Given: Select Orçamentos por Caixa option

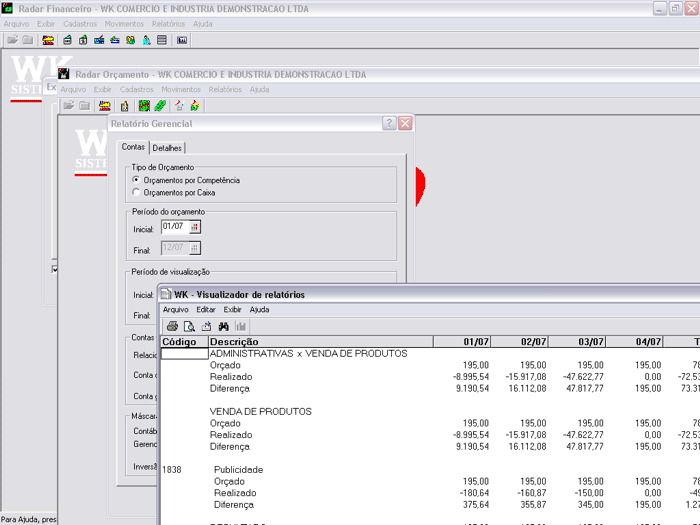Looking at the screenshot, I should [137, 192].
